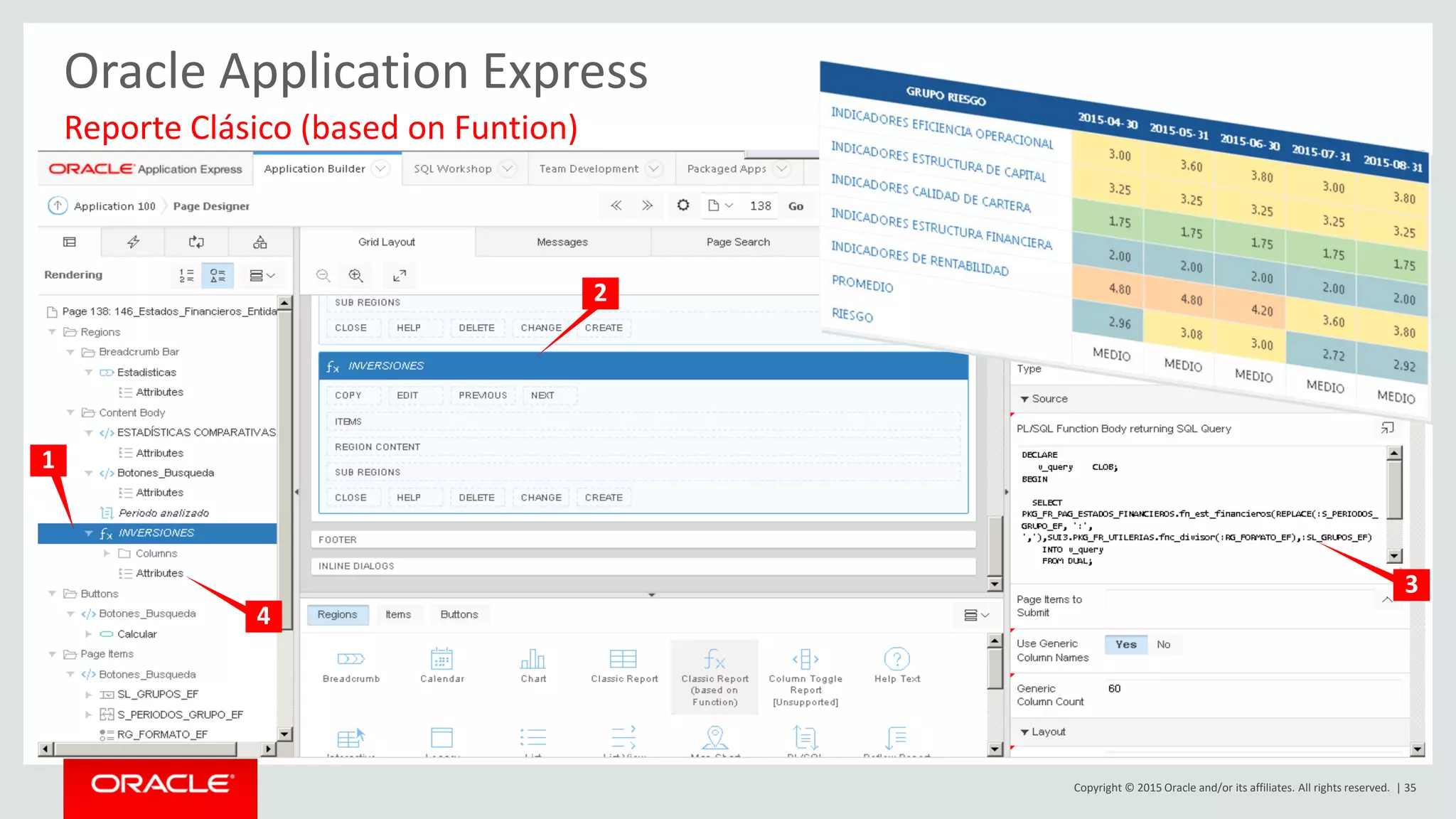Pick Calendar region from gallery
1456x819 pixels.
point(441,665)
